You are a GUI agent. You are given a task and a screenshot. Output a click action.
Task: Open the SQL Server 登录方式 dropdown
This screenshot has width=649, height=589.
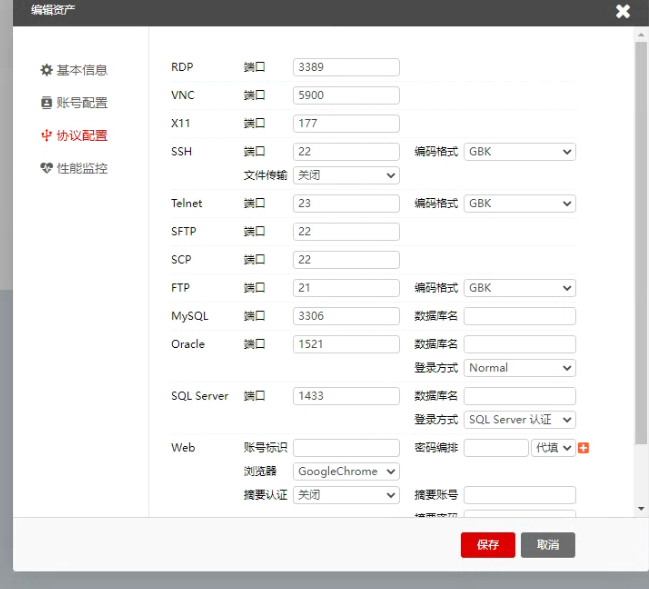pos(519,420)
